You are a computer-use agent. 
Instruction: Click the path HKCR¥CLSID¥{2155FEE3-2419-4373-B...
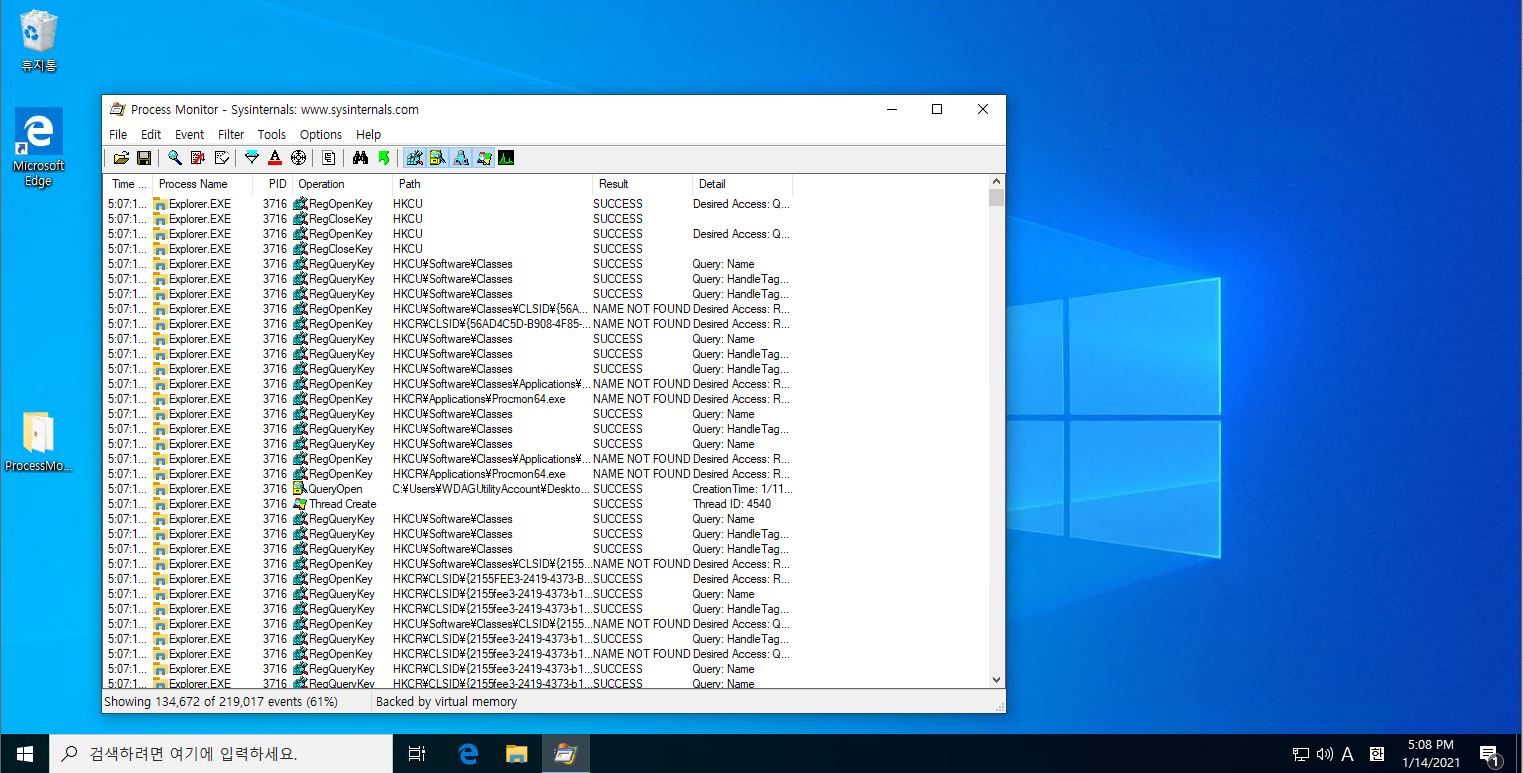[x=492, y=579]
